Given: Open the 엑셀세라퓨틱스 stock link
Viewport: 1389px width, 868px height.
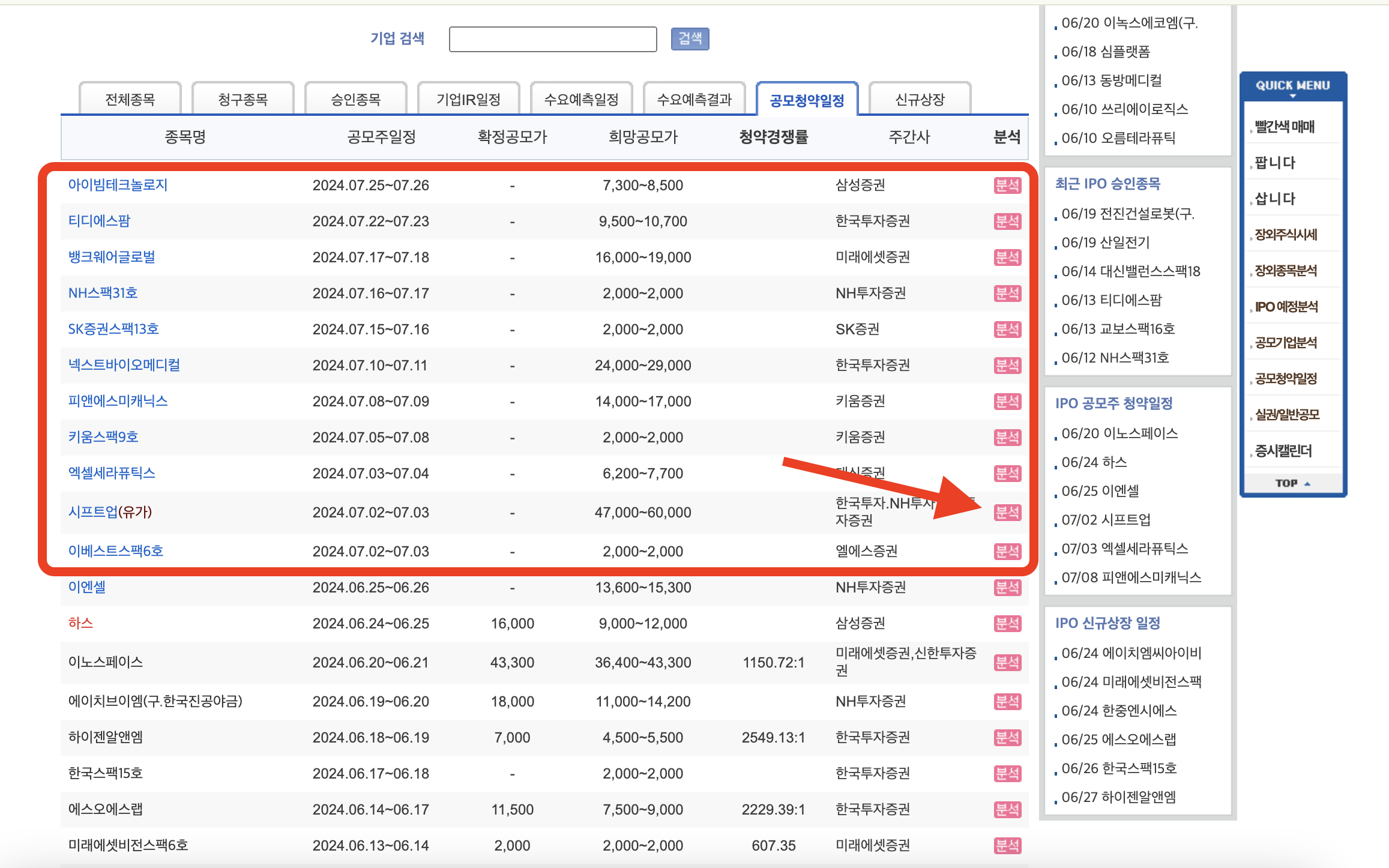Looking at the screenshot, I should click(x=112, y=473).
